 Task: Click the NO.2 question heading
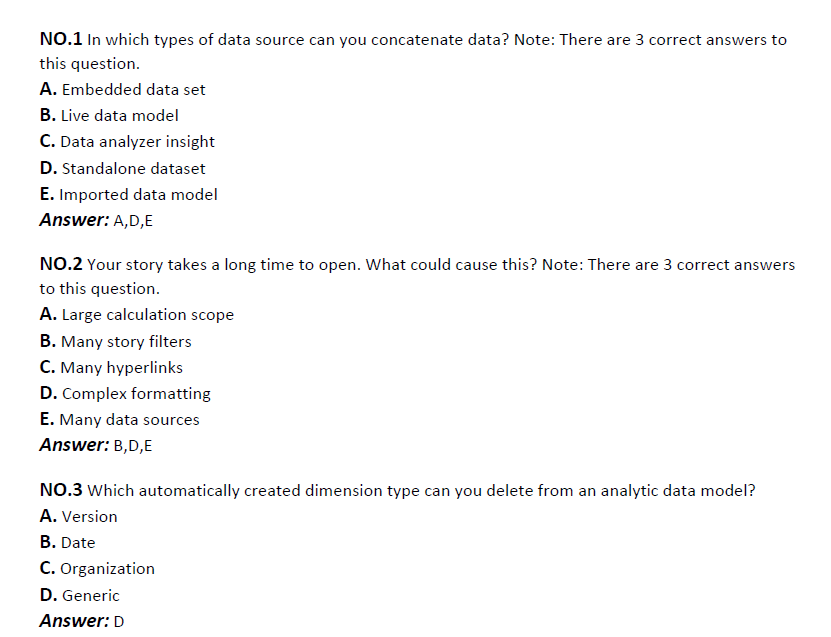point(61,264)
